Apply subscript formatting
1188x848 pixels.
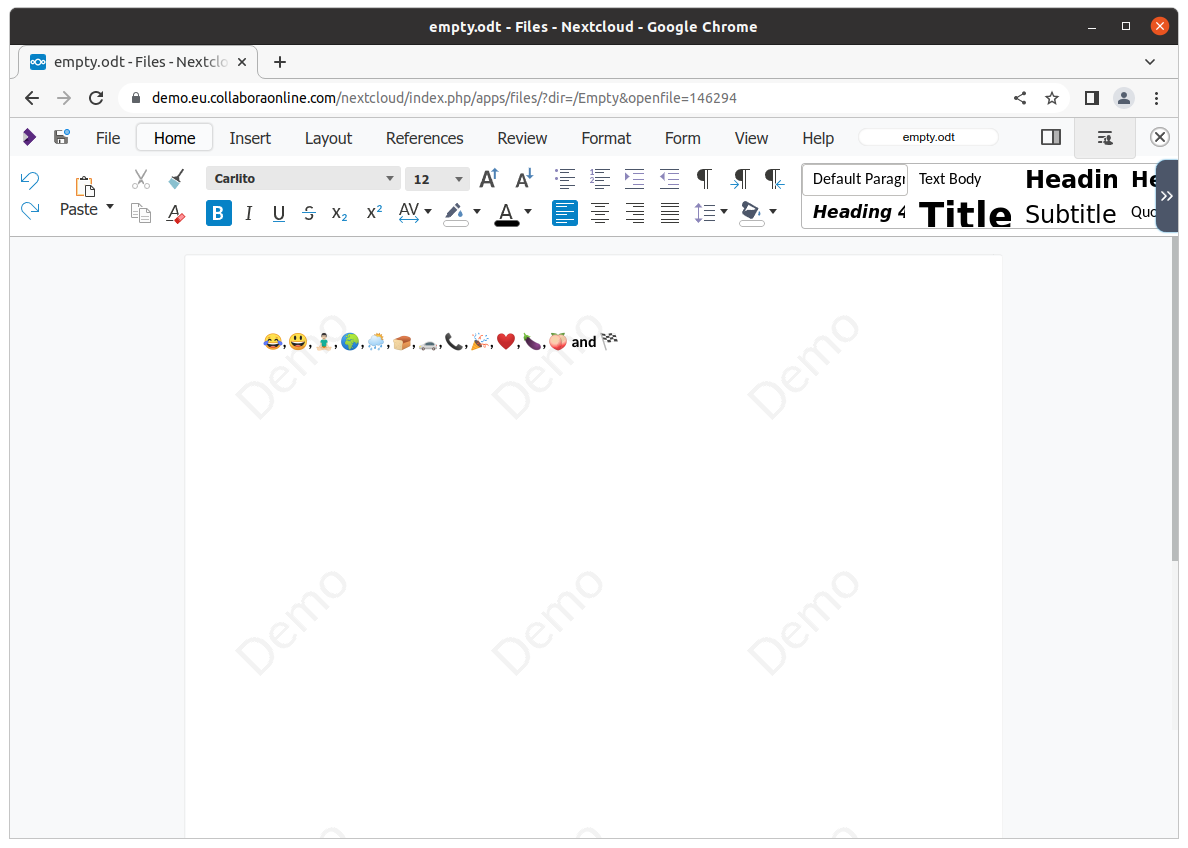pos(341,213)
